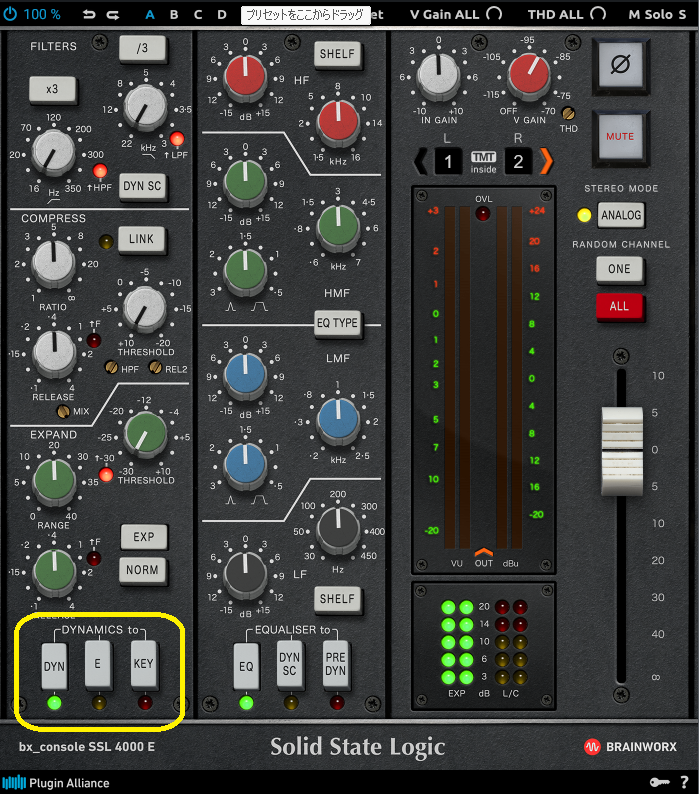The image size is (699, 794).
Task: Toggle the LF SHELF button
Action: [337, 599]
